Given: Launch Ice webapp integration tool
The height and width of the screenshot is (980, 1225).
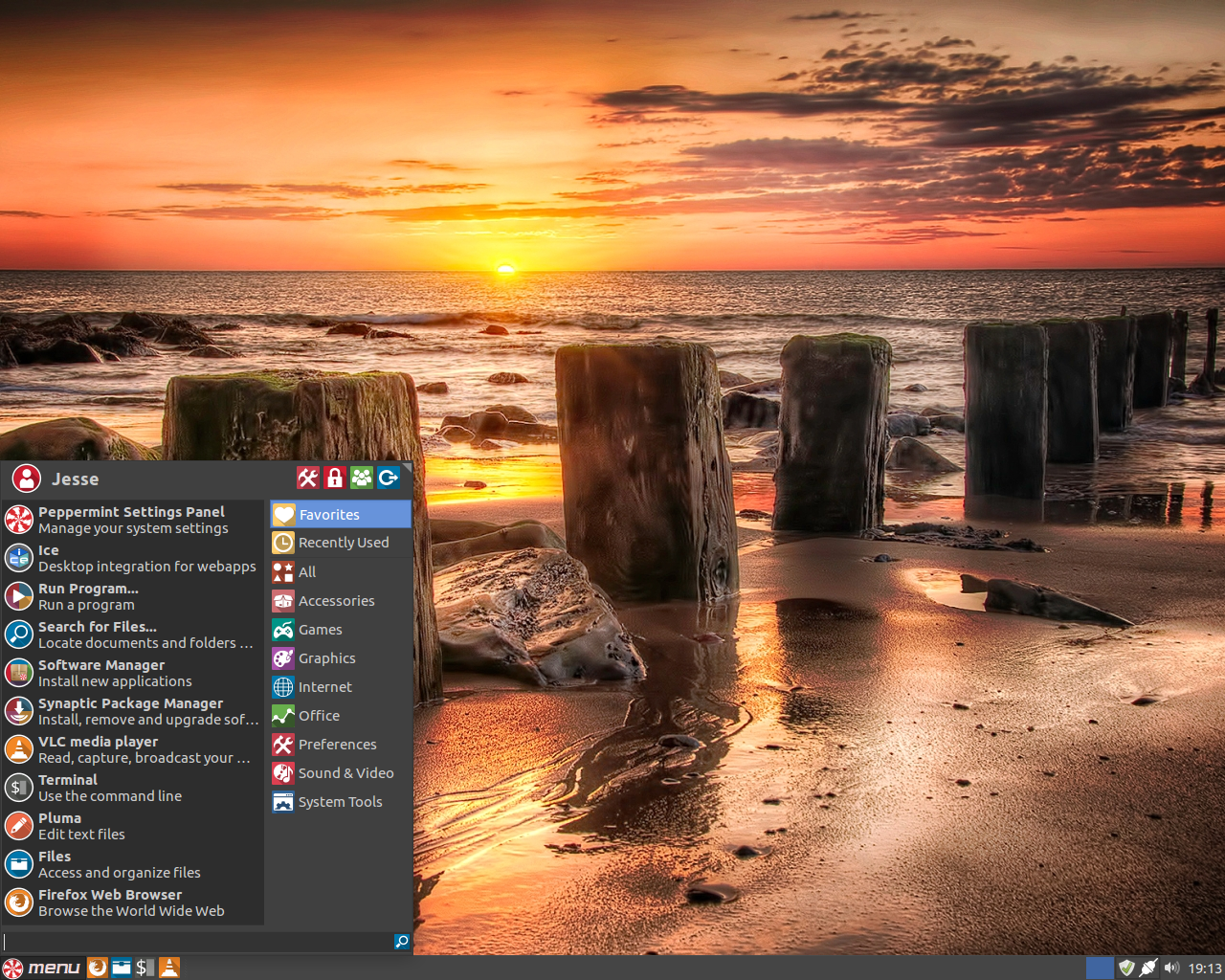Looking at the screenshot, I should [133, 558].
